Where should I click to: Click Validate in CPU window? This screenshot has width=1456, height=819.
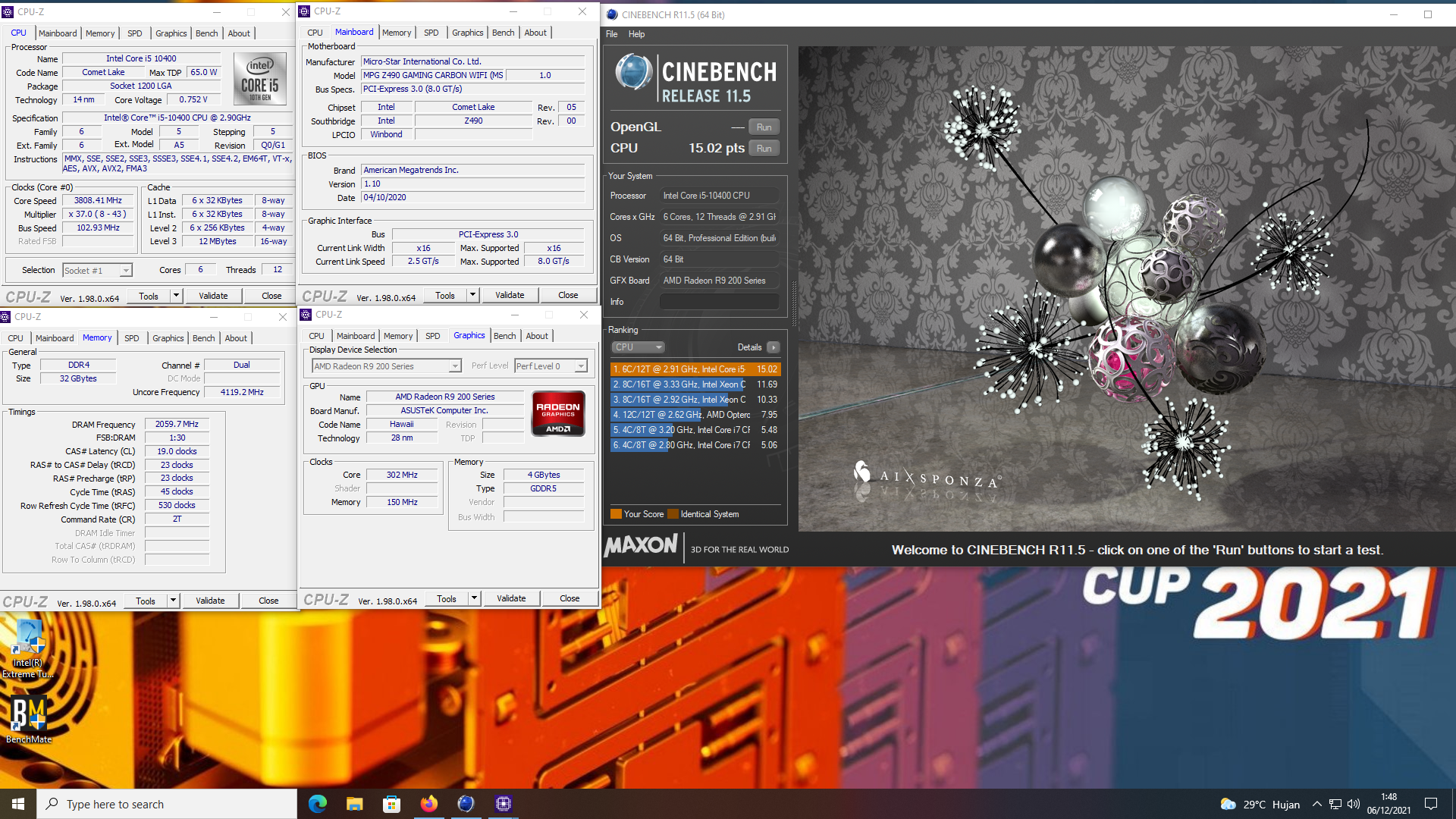(213, 296)
